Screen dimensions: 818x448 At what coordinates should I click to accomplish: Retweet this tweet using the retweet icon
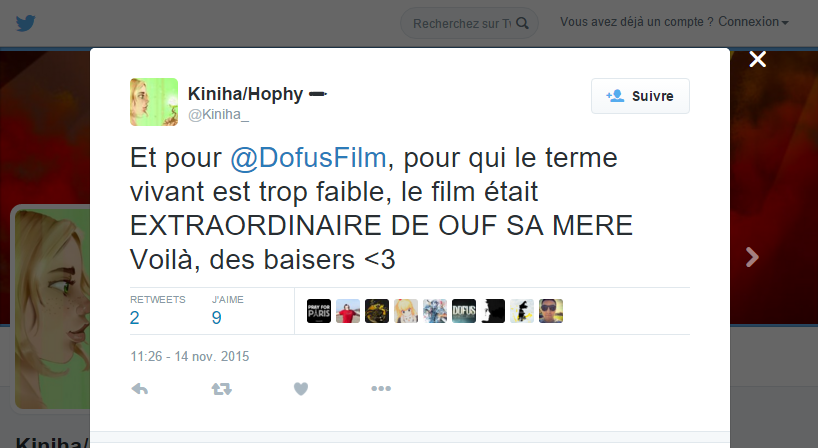coord(221,389)
